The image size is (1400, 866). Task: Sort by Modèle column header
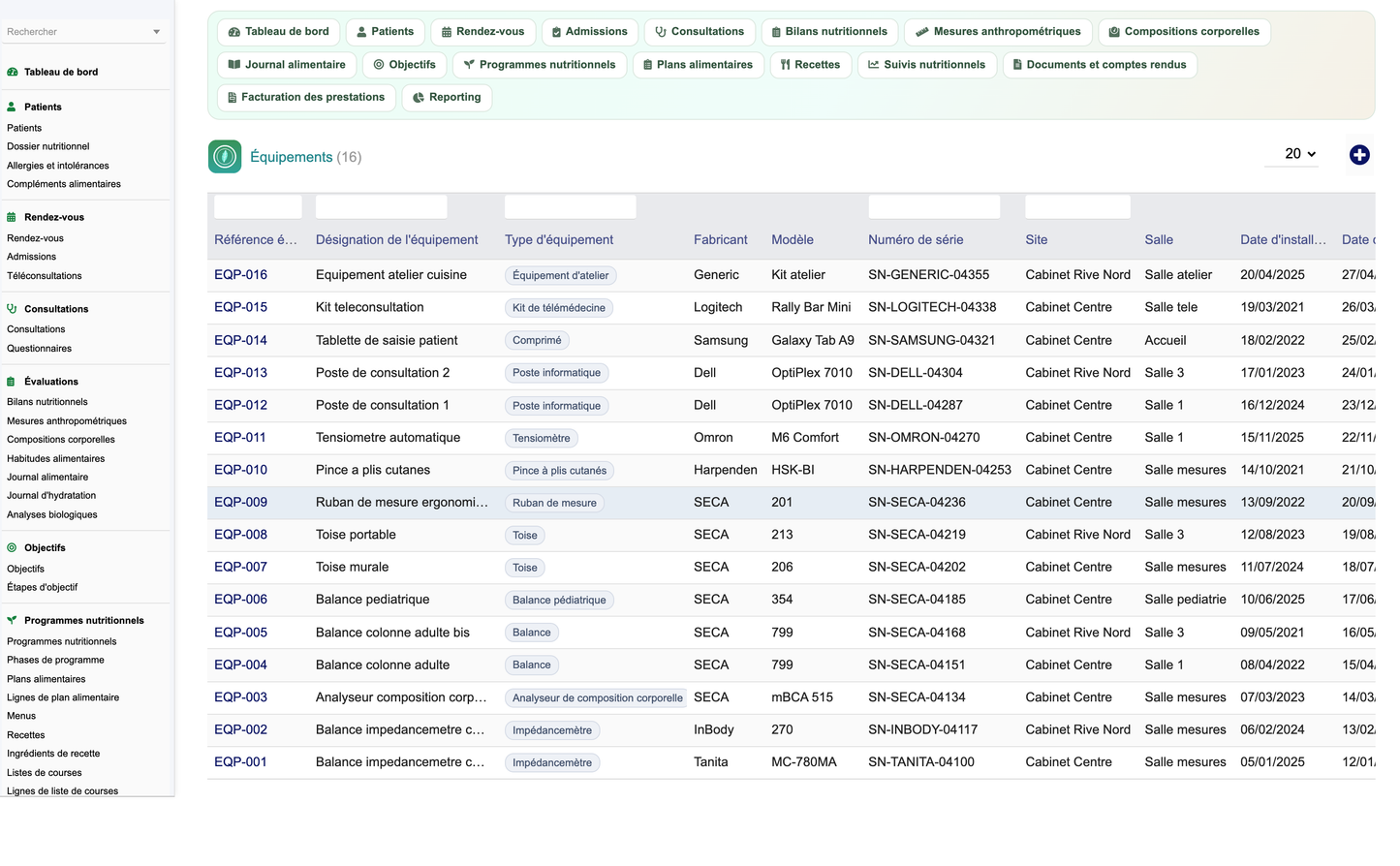pyautogui.click(x=792, y=240)
